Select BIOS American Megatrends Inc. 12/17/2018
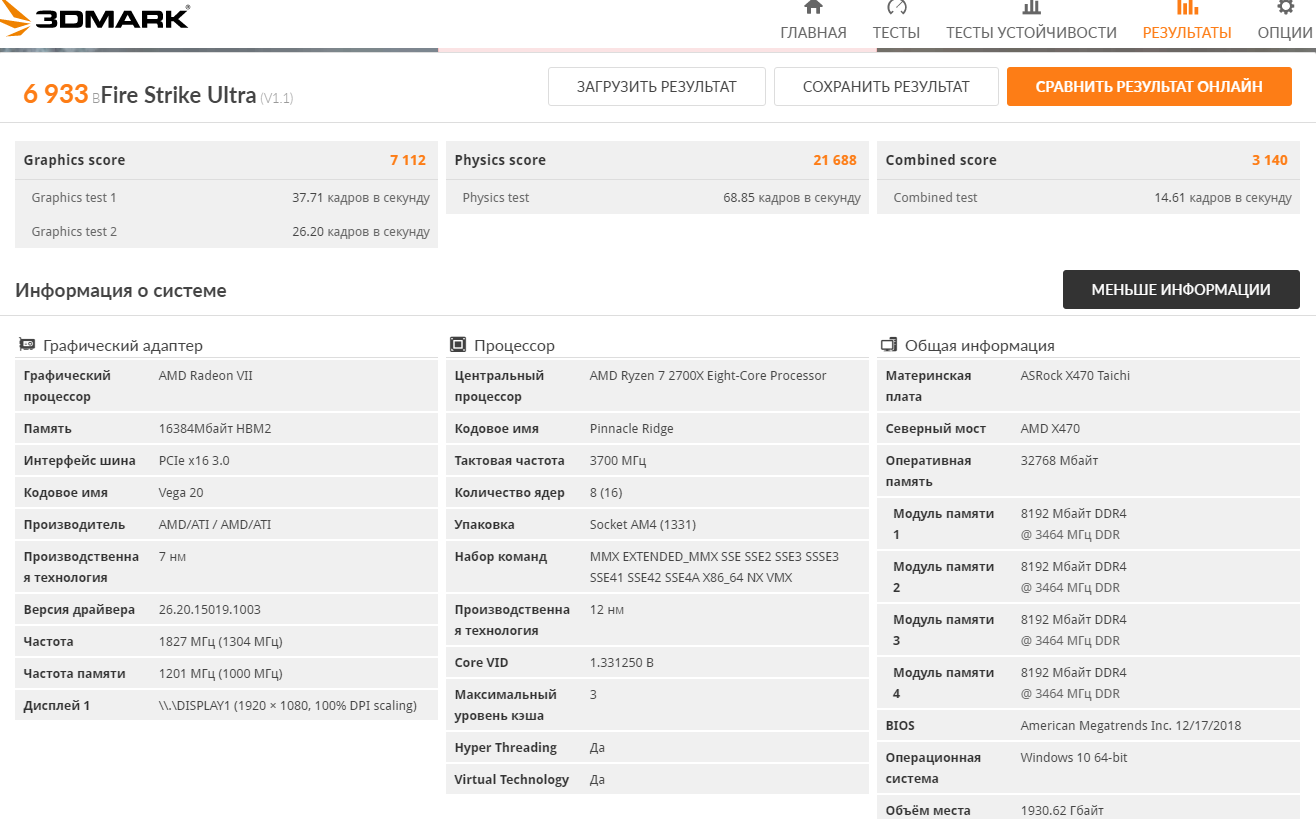Screen dimensions: 1316x819 click(x=1131, y=726)
